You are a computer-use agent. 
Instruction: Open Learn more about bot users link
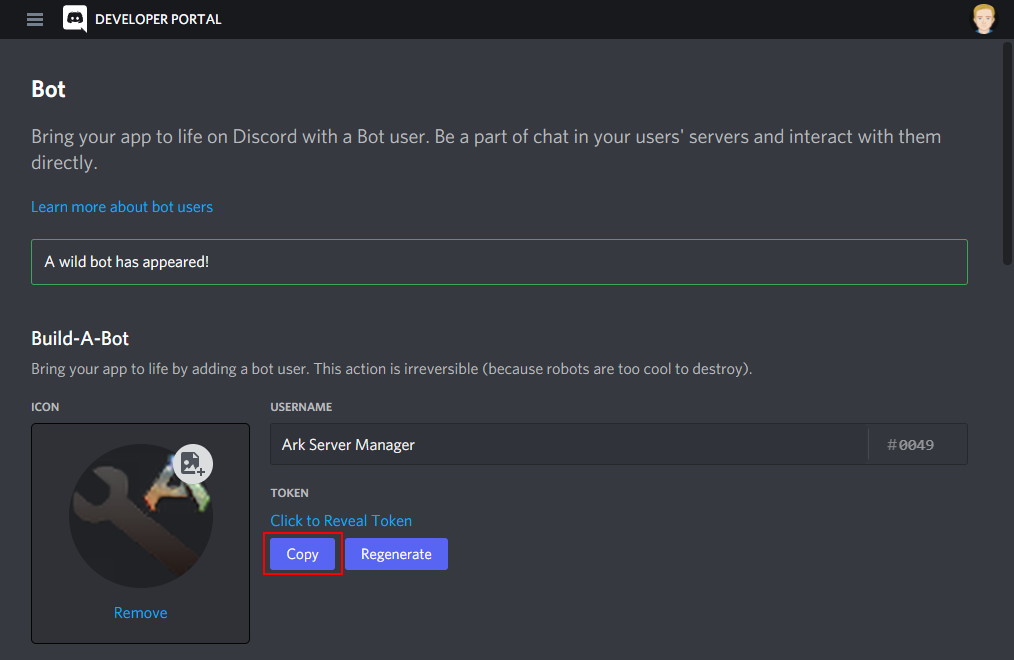122,207
